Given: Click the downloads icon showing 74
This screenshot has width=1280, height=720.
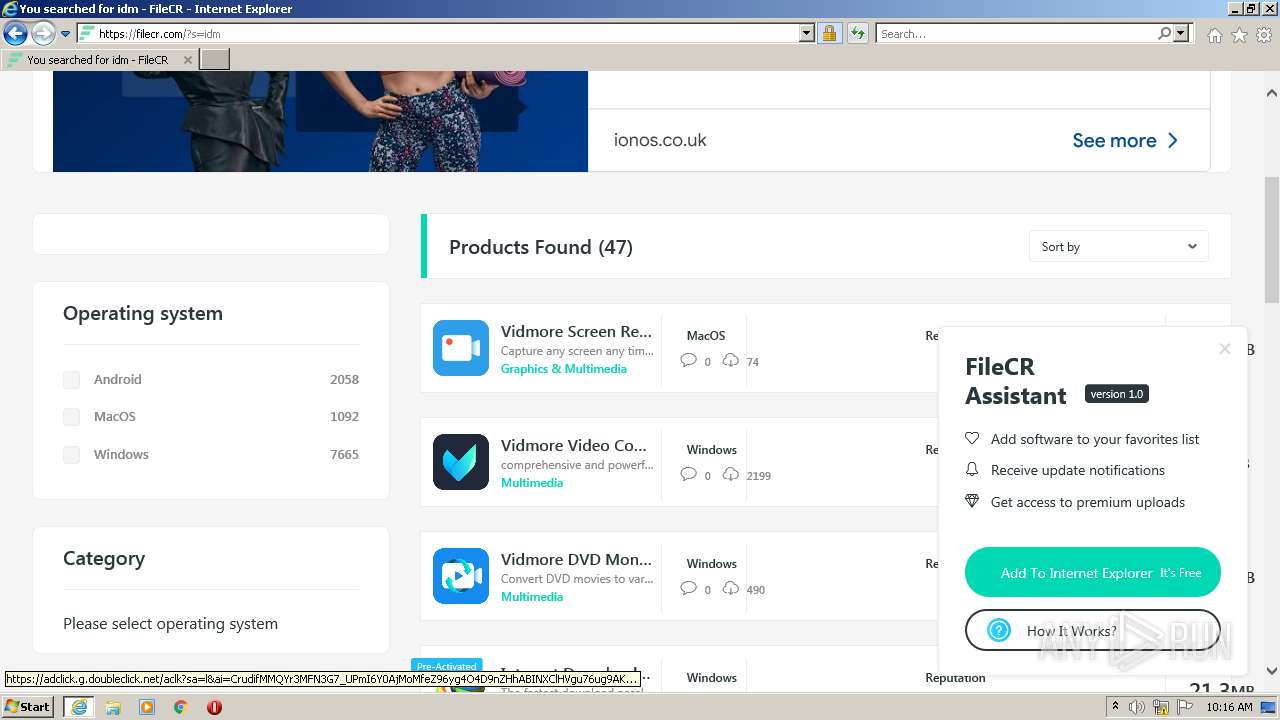Looking at the screenshot, I should (730, 361).
